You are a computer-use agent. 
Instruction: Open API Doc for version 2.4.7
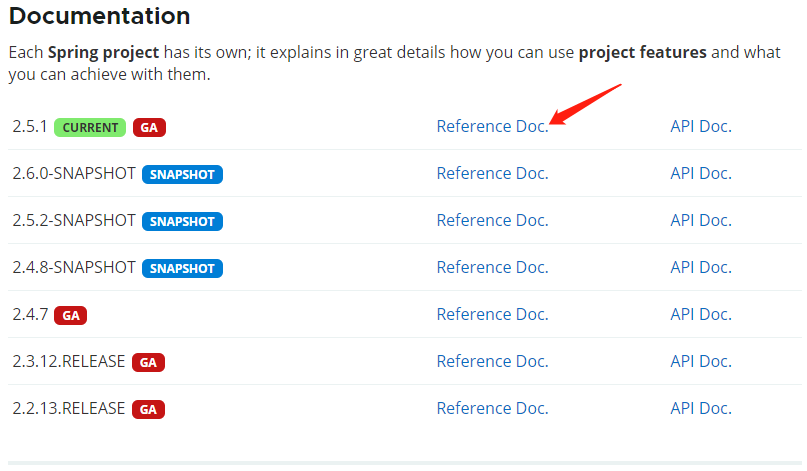pos(700,315)
